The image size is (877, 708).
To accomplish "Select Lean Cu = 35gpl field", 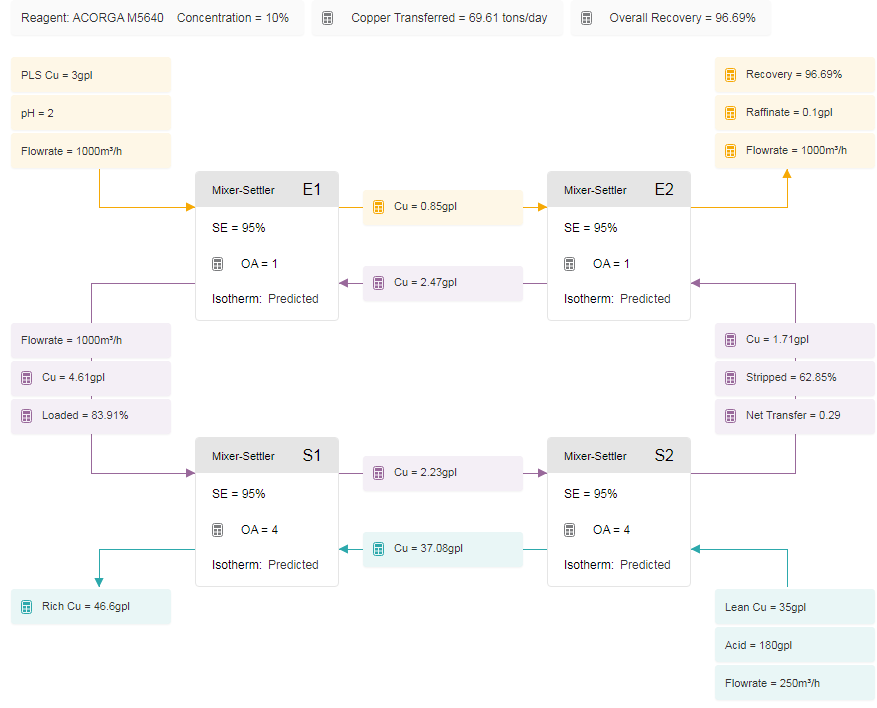I will [x=795, y=607].
